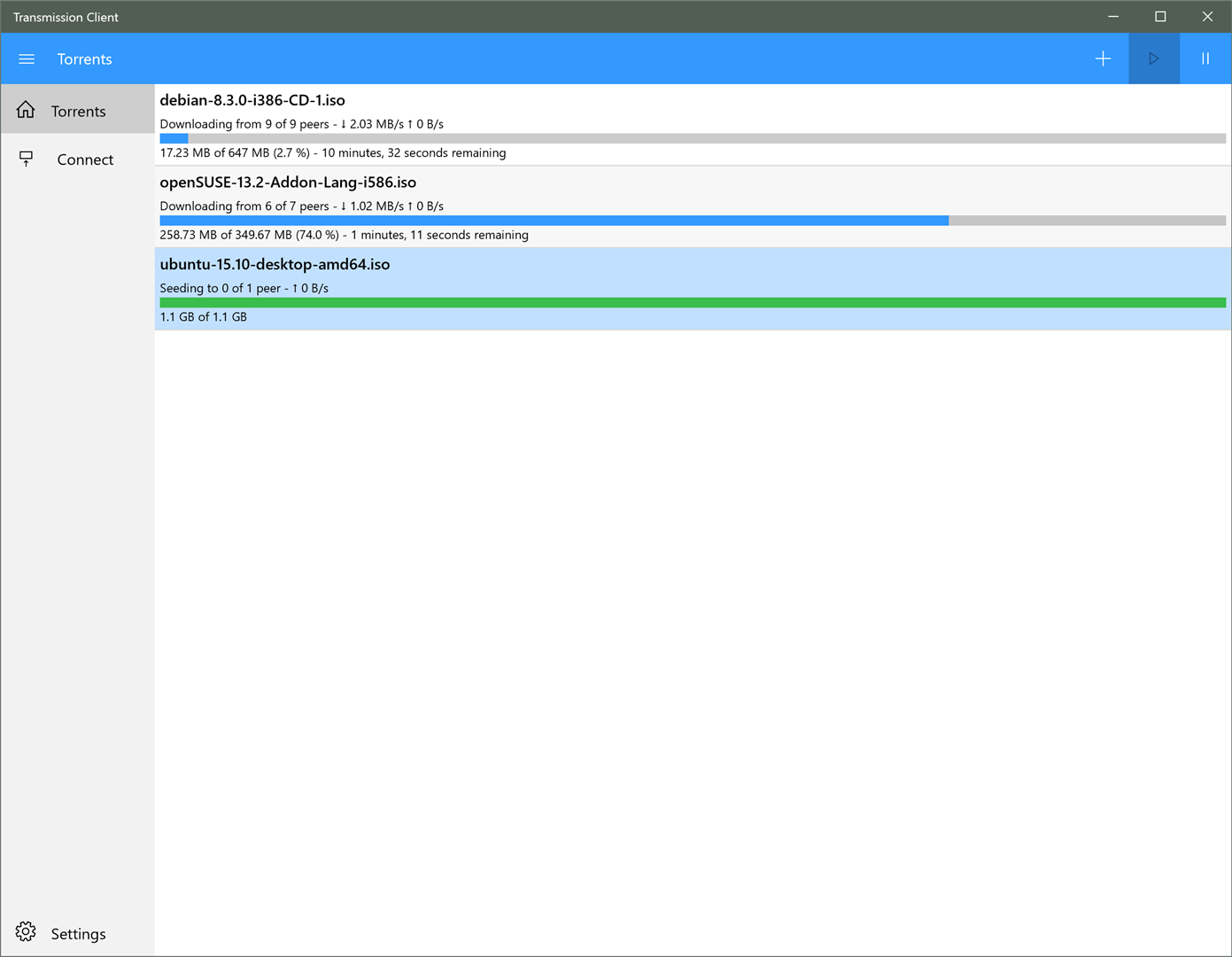Image resolution: width=1232 pixels, height=957 pixels.
Task: Select the debian-8.3.0-i386-CD-1.iso torrent
Action: [531, 124]
